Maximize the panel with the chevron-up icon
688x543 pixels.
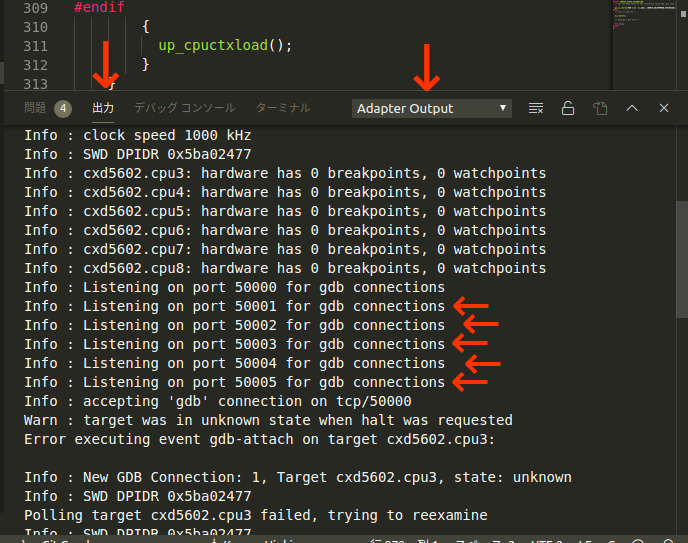tap(632, 108)
